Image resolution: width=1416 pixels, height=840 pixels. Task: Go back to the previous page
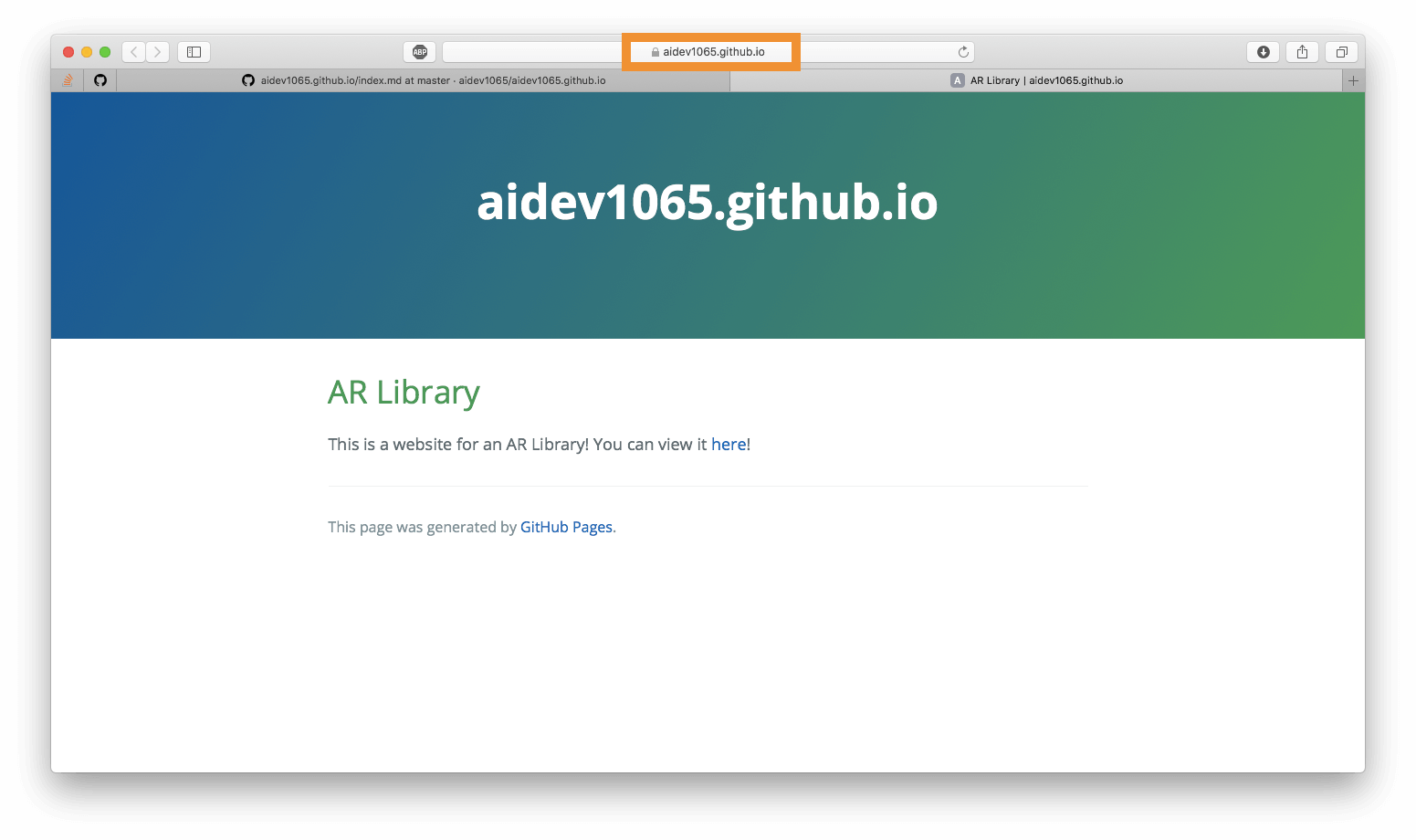134,52
